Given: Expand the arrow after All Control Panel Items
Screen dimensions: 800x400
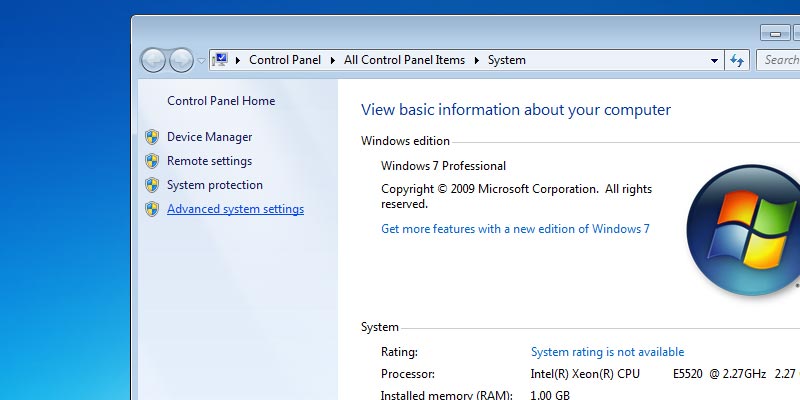Looking at the screenshot, I should click(476, 60).
